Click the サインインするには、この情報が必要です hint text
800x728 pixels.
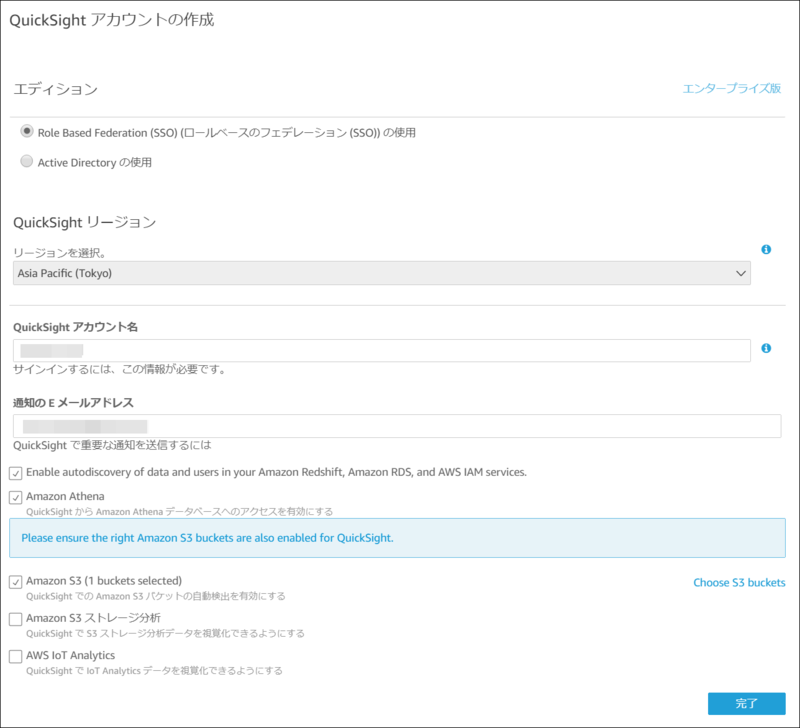click(x=120, y=369)
